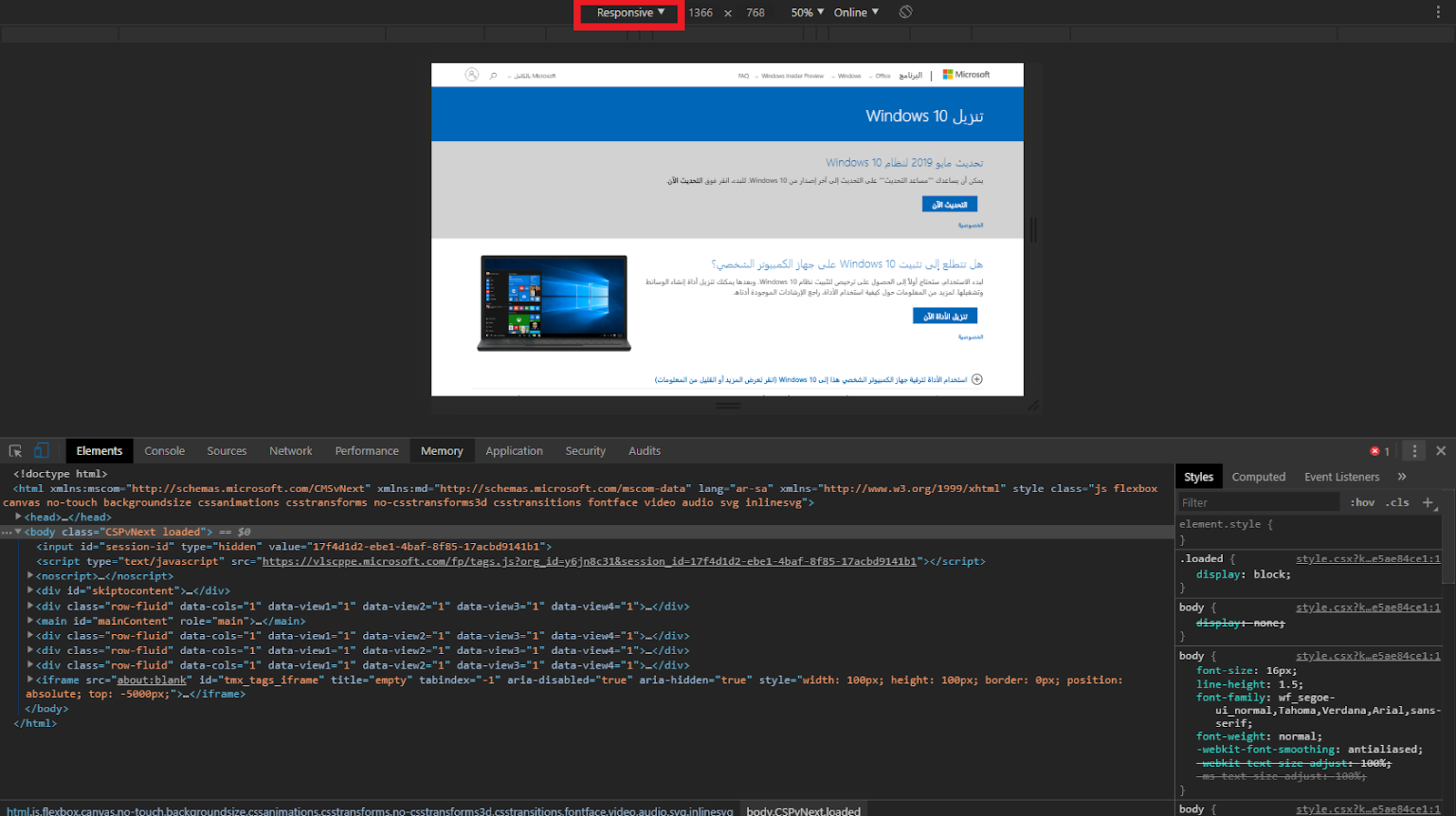
Task: Switch to the Console tab
Action: [x=165, y=450]
